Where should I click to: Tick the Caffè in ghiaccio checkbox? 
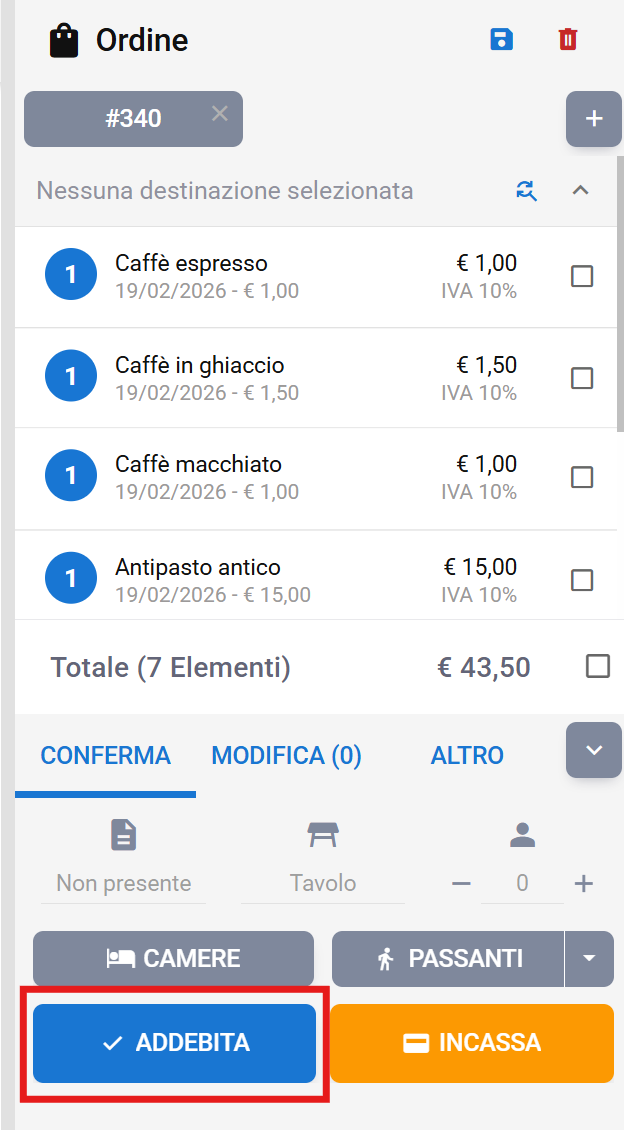click(582, 378)
